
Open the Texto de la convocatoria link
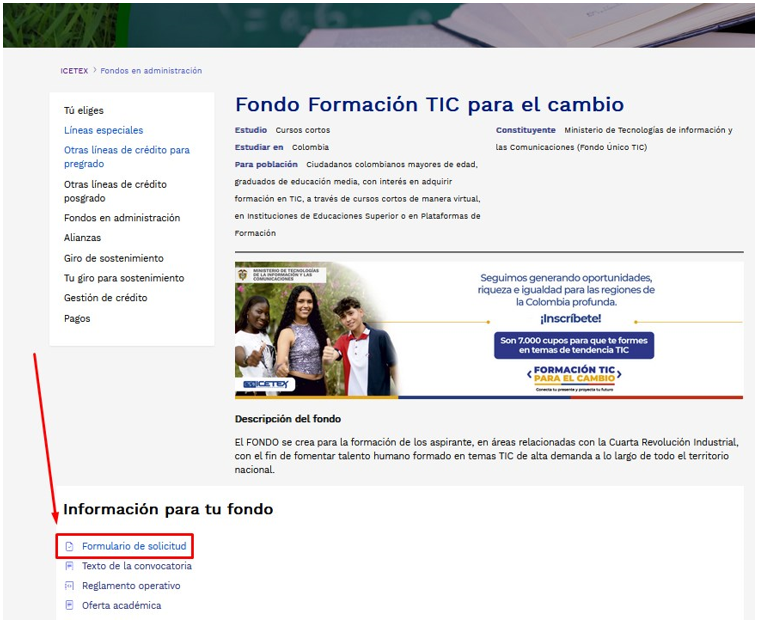(137, 566)
